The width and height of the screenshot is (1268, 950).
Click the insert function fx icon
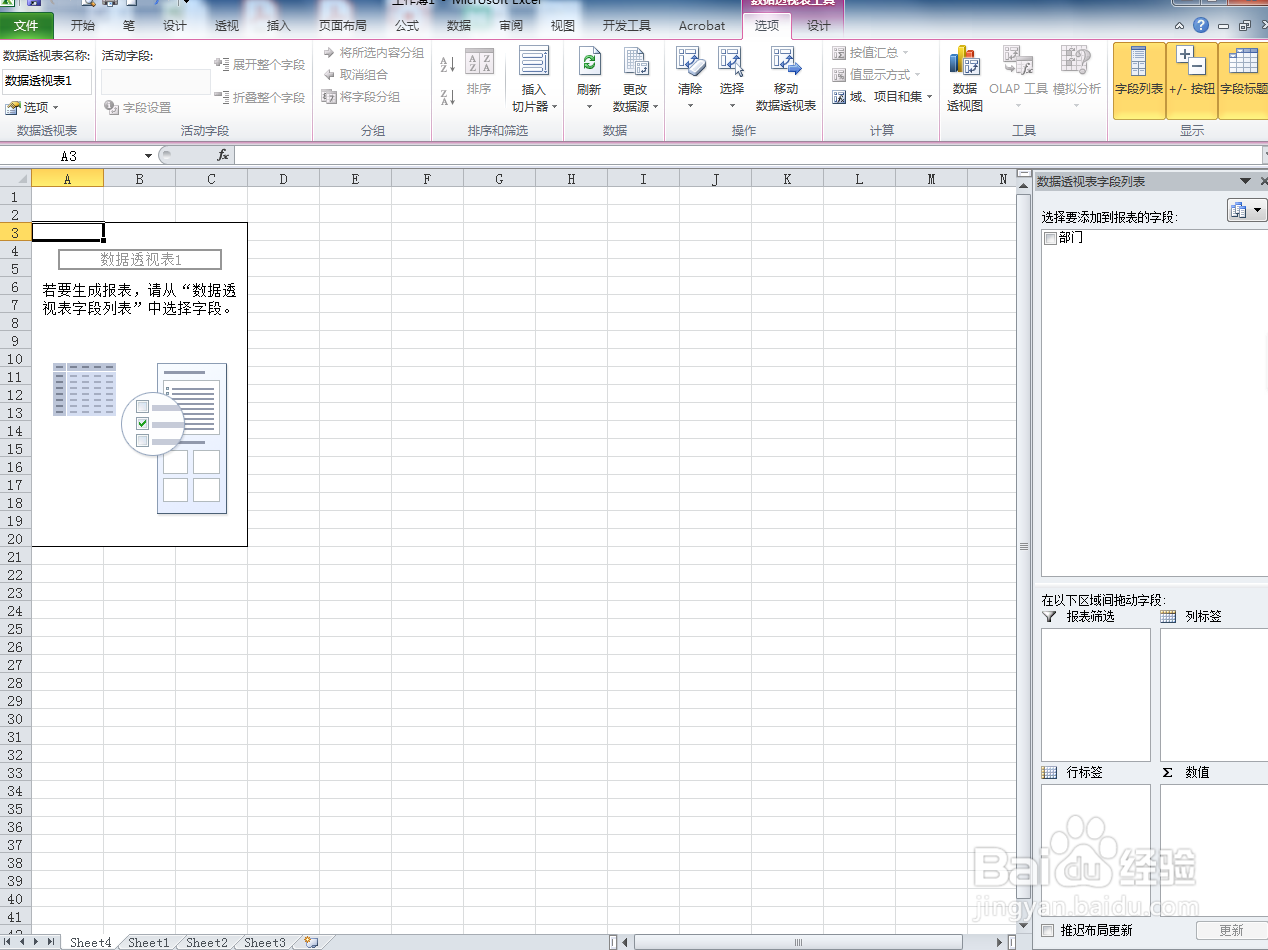(223, 155)
